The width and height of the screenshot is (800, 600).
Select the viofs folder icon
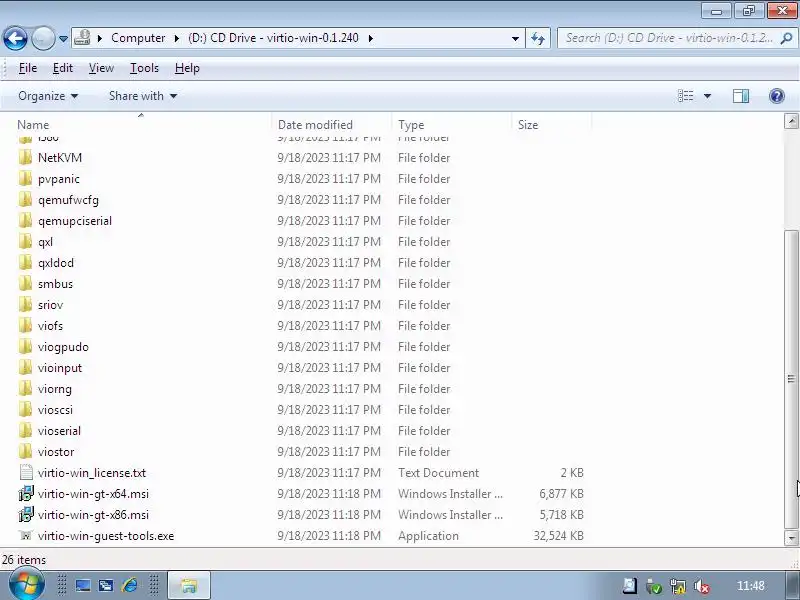coord(26,326)
